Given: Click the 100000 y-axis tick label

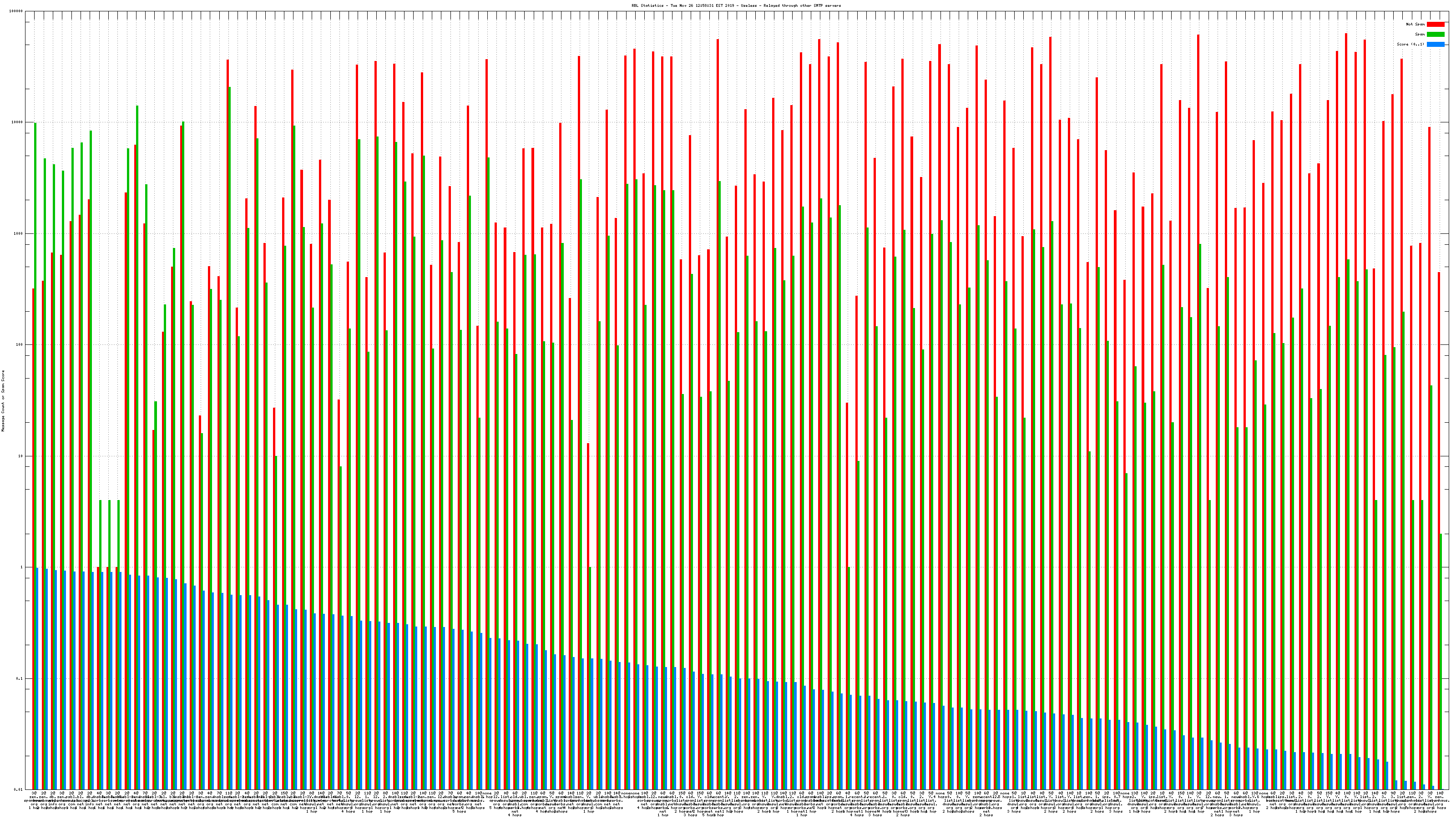Looking at the screenshot, I should click(16, 11).
